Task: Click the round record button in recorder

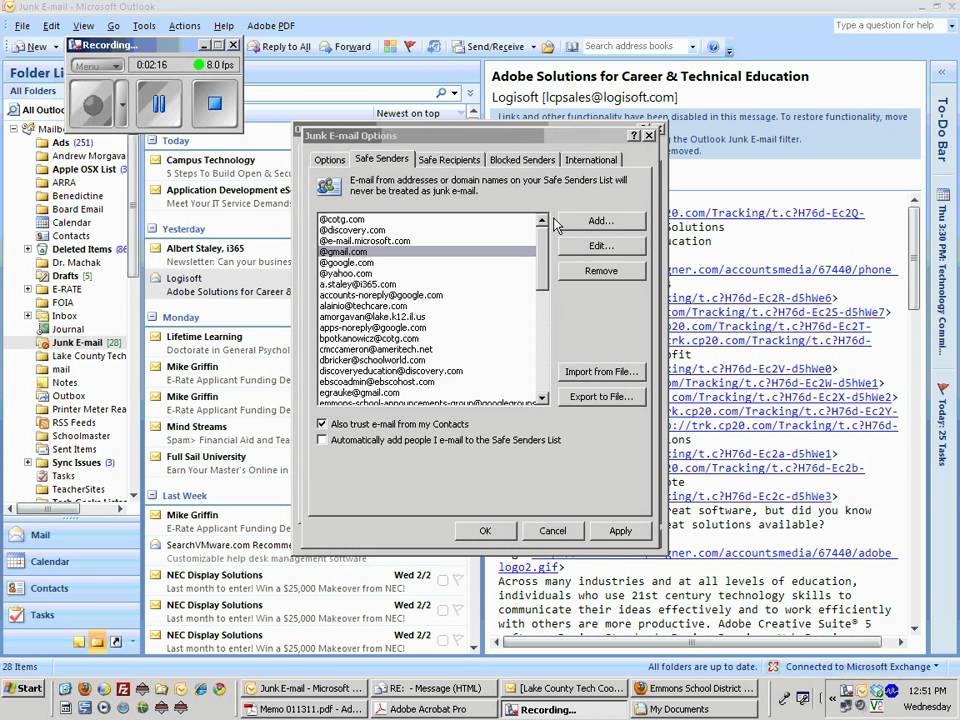Action: pos(92,105)
